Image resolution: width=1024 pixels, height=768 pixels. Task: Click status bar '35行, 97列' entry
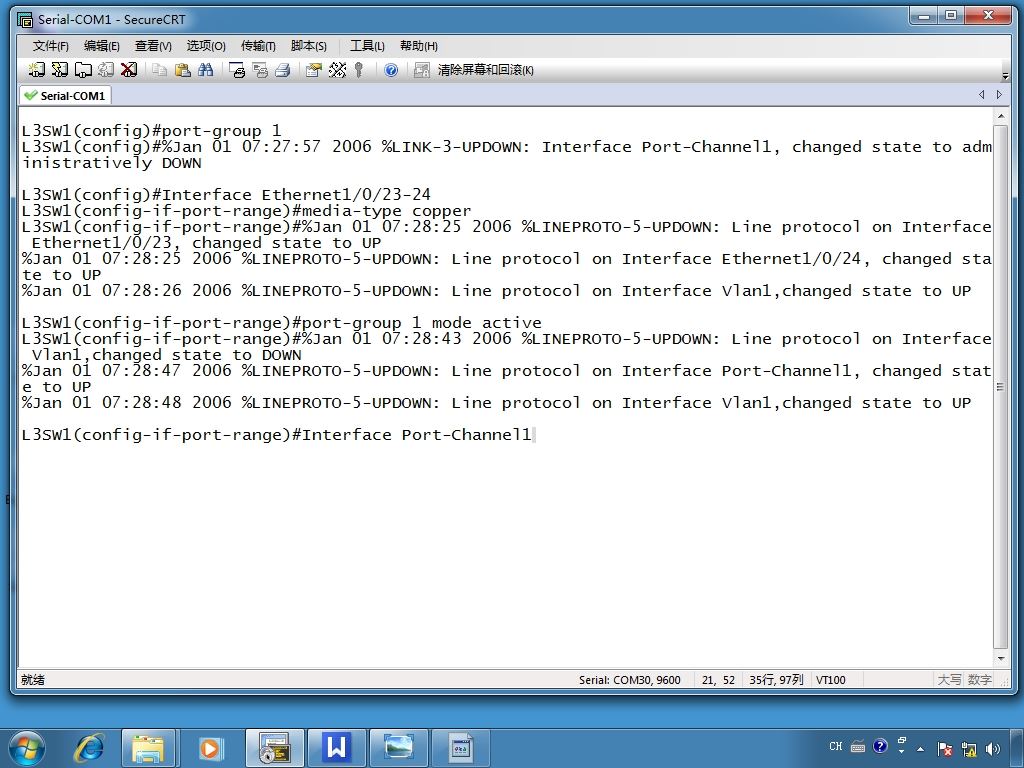tap(776, 680)
